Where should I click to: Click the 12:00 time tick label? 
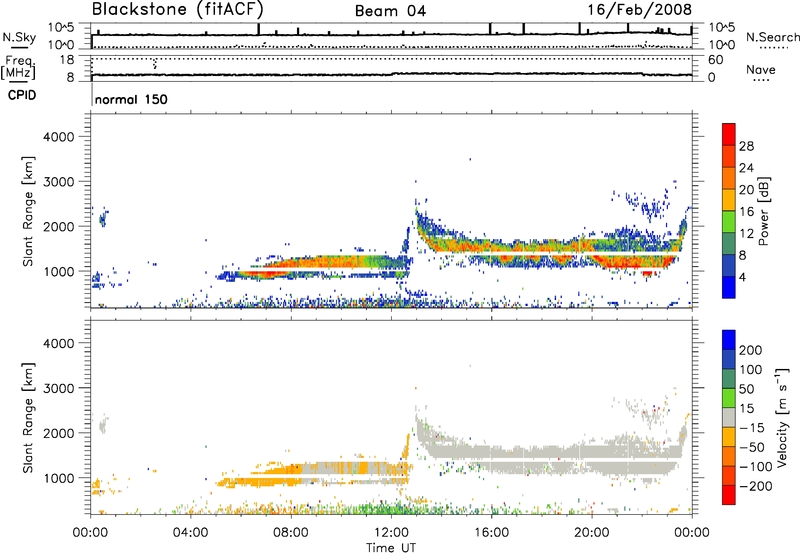[x=391, y=533]
